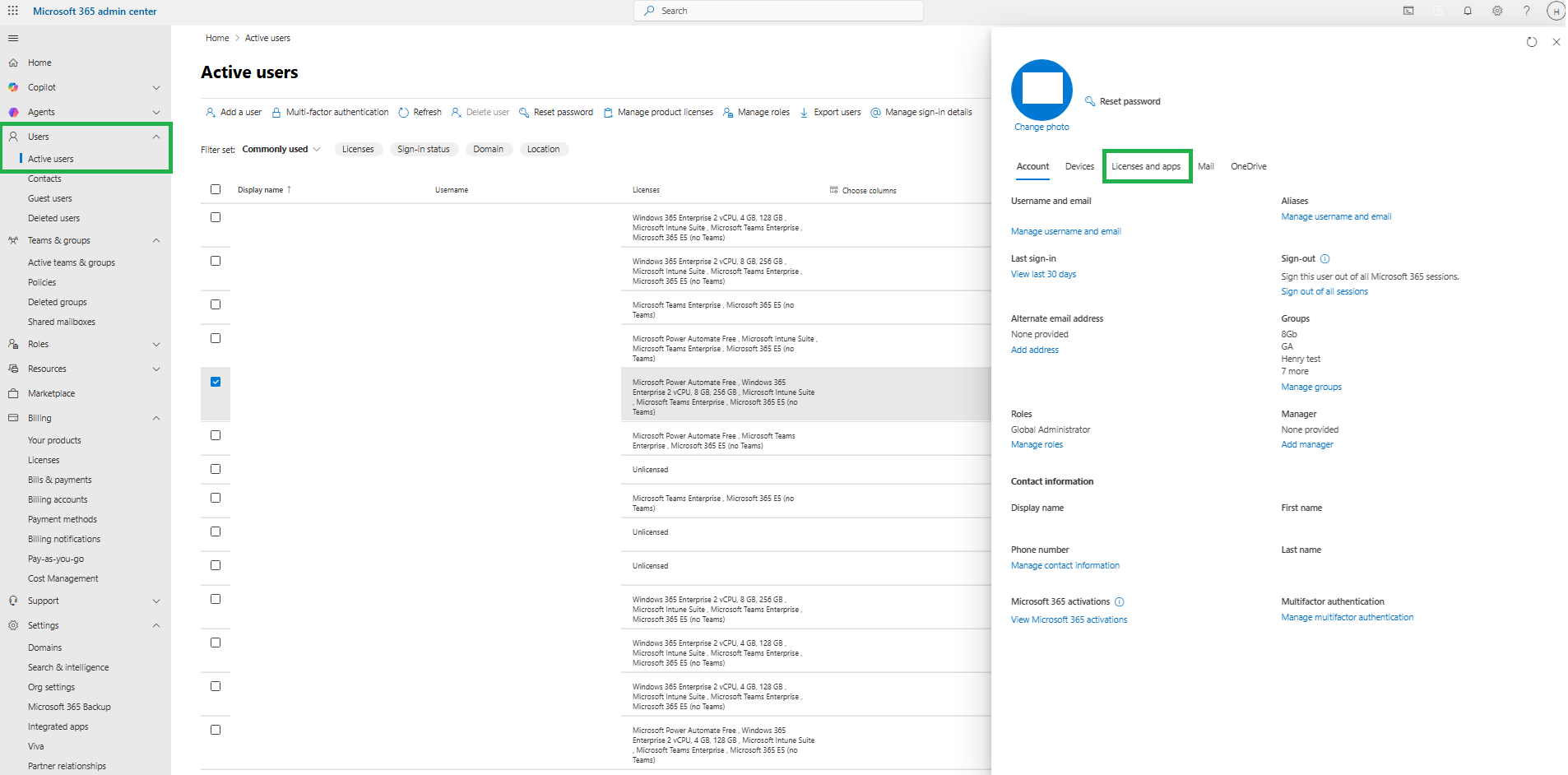The width and height of the screenshot is (1568, 775).
Task: Expand the Resources section
Action: (x=156, y=369)
